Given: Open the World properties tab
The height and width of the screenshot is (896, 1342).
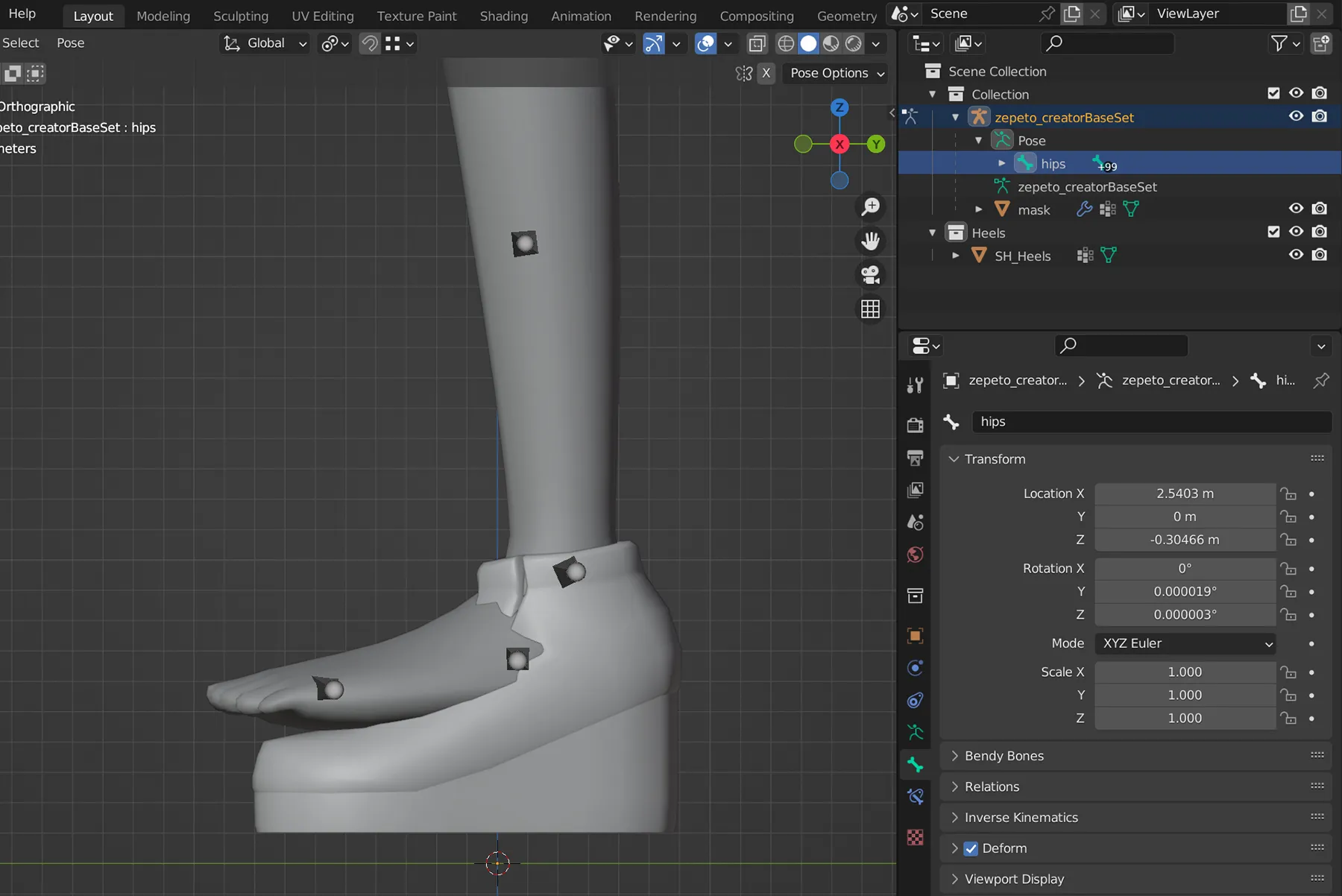Looking at the screenshot, I should (915, 555).
